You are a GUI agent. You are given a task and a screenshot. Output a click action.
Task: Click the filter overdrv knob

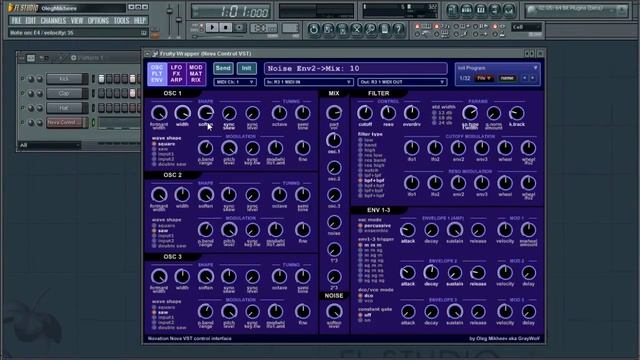(x=411, y=113)
